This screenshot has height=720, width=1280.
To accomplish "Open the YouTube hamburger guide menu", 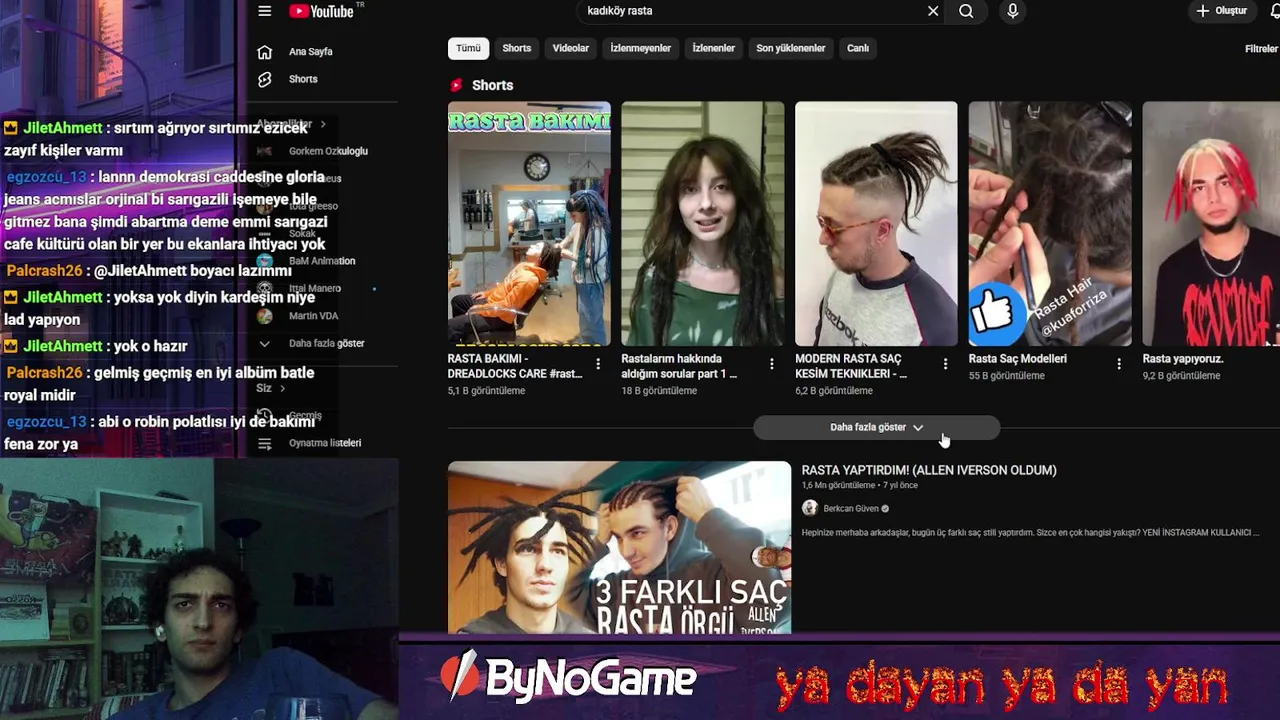I will pyautogui.click(x=264, y=11).
